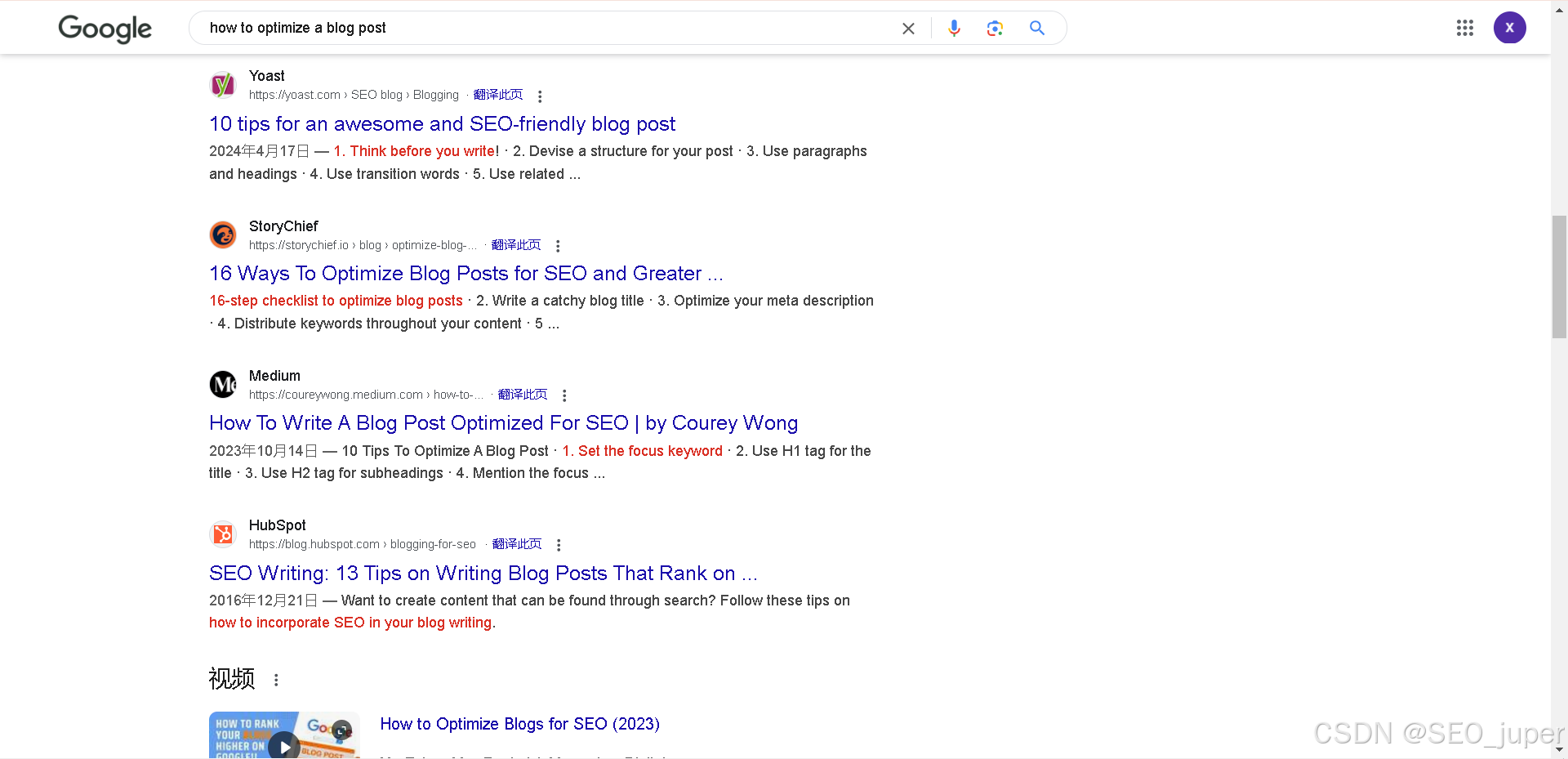
Task: Click '1. Think before you write' snippet text
Action: coord(415,151)
